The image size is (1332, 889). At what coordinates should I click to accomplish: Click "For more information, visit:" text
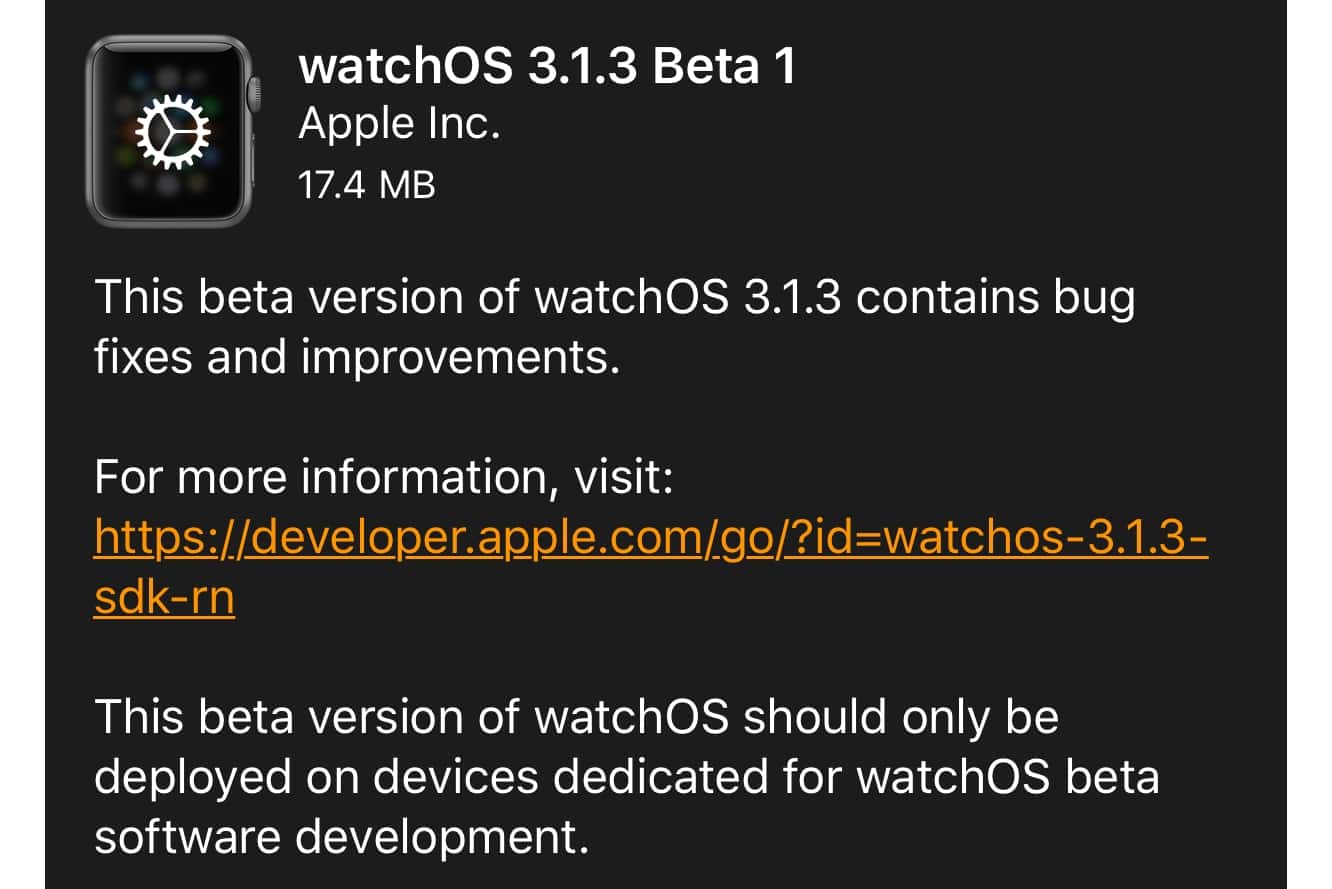[385, 479]
